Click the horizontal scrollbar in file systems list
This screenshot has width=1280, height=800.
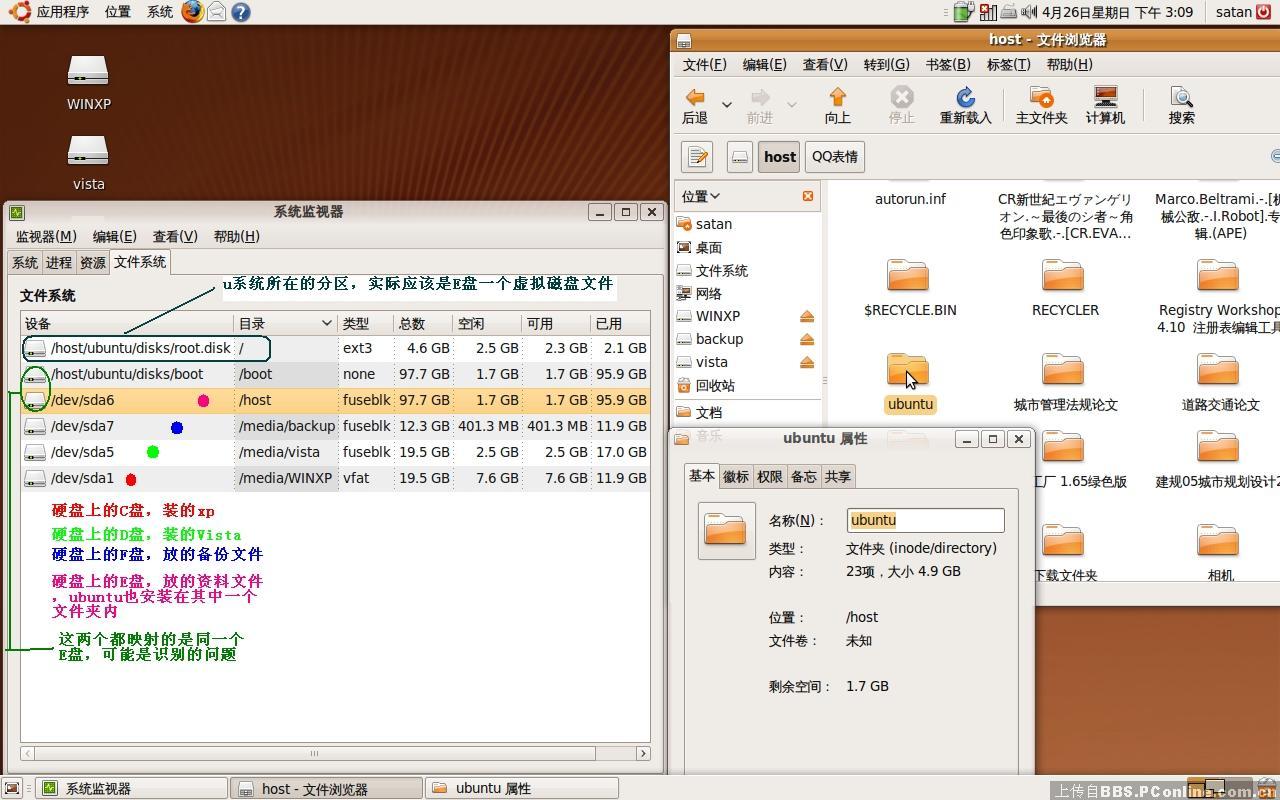314,753
